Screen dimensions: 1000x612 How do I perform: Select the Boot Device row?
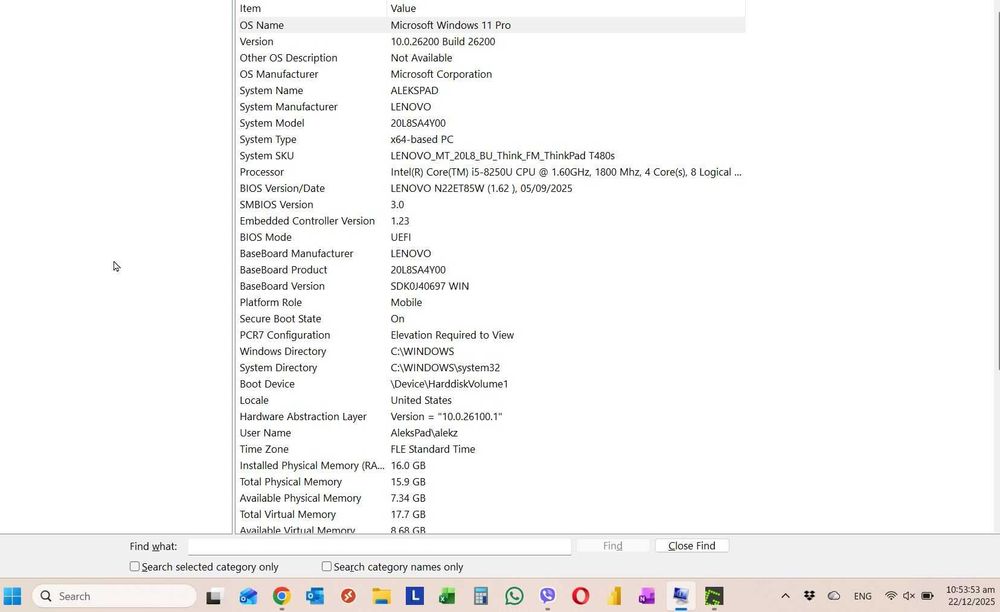point(490,384)
